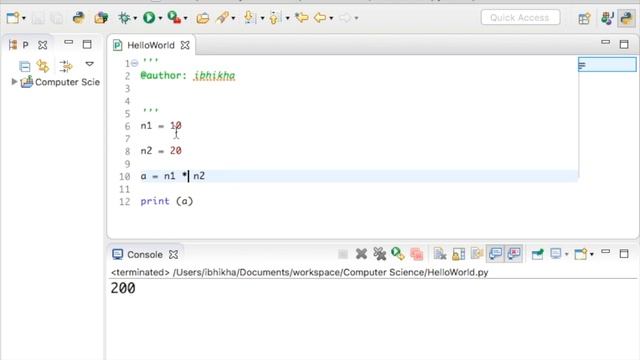This screenshot has width=640, height=360.
Task: Switch to the Debug perspective icon
Action: pyautogui.click(x=607, y=18)
